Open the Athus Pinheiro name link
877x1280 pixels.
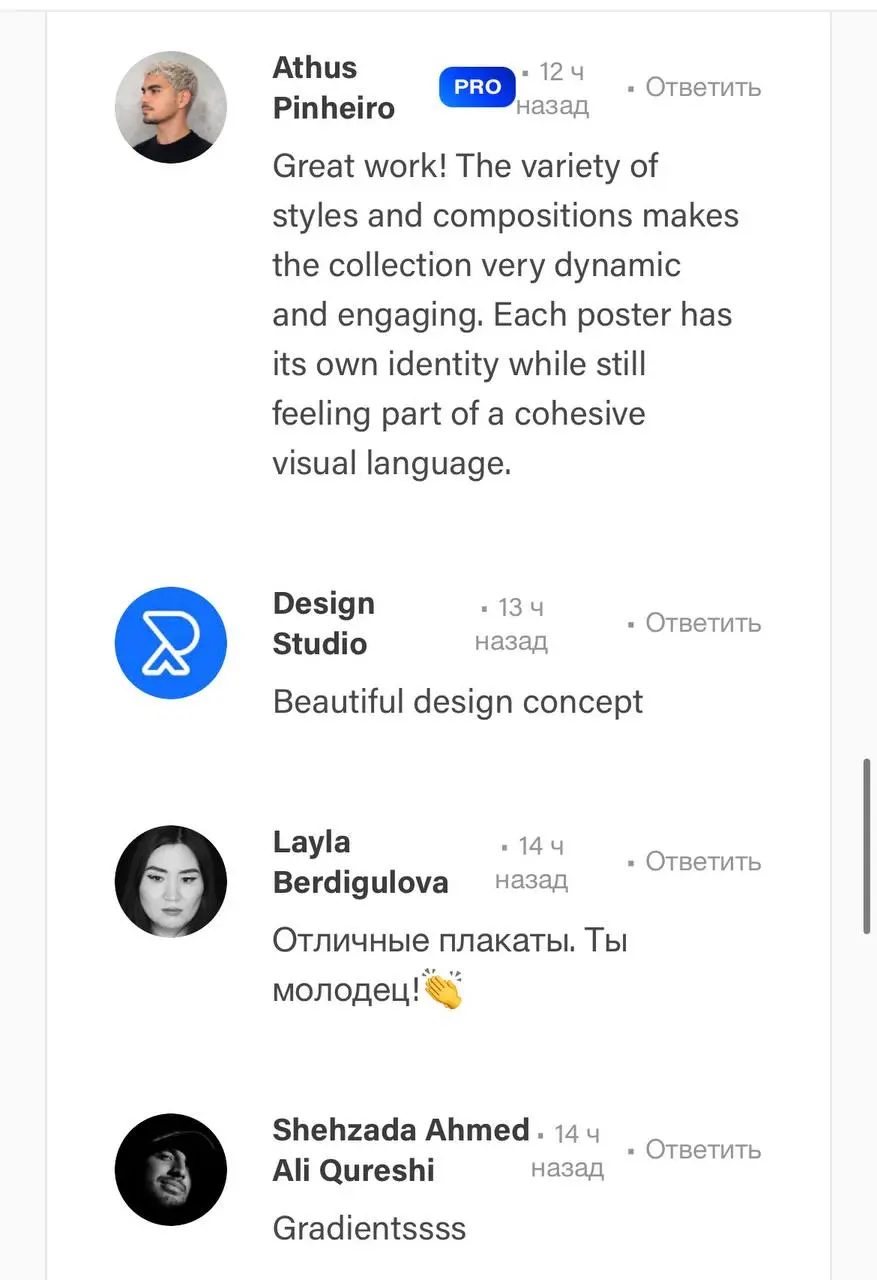coord(334,88)
